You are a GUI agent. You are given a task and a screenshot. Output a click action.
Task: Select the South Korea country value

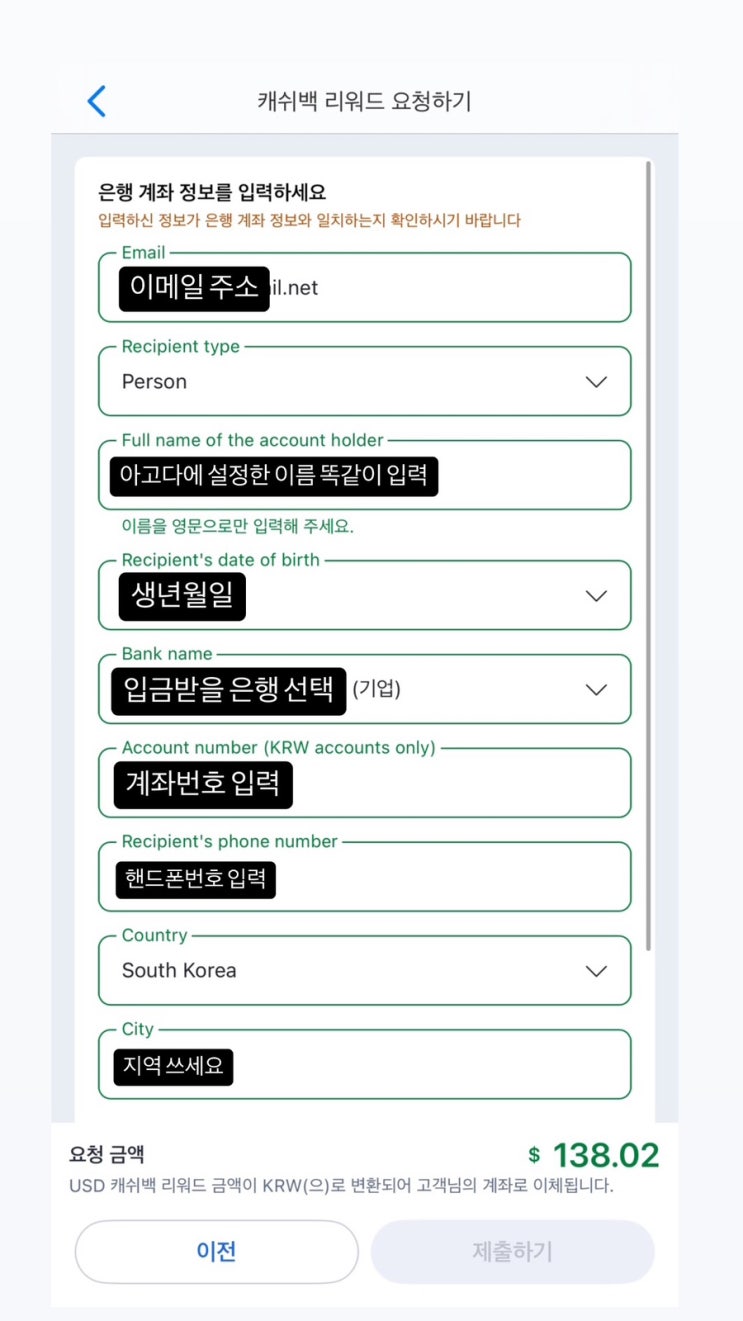point(179,971)
